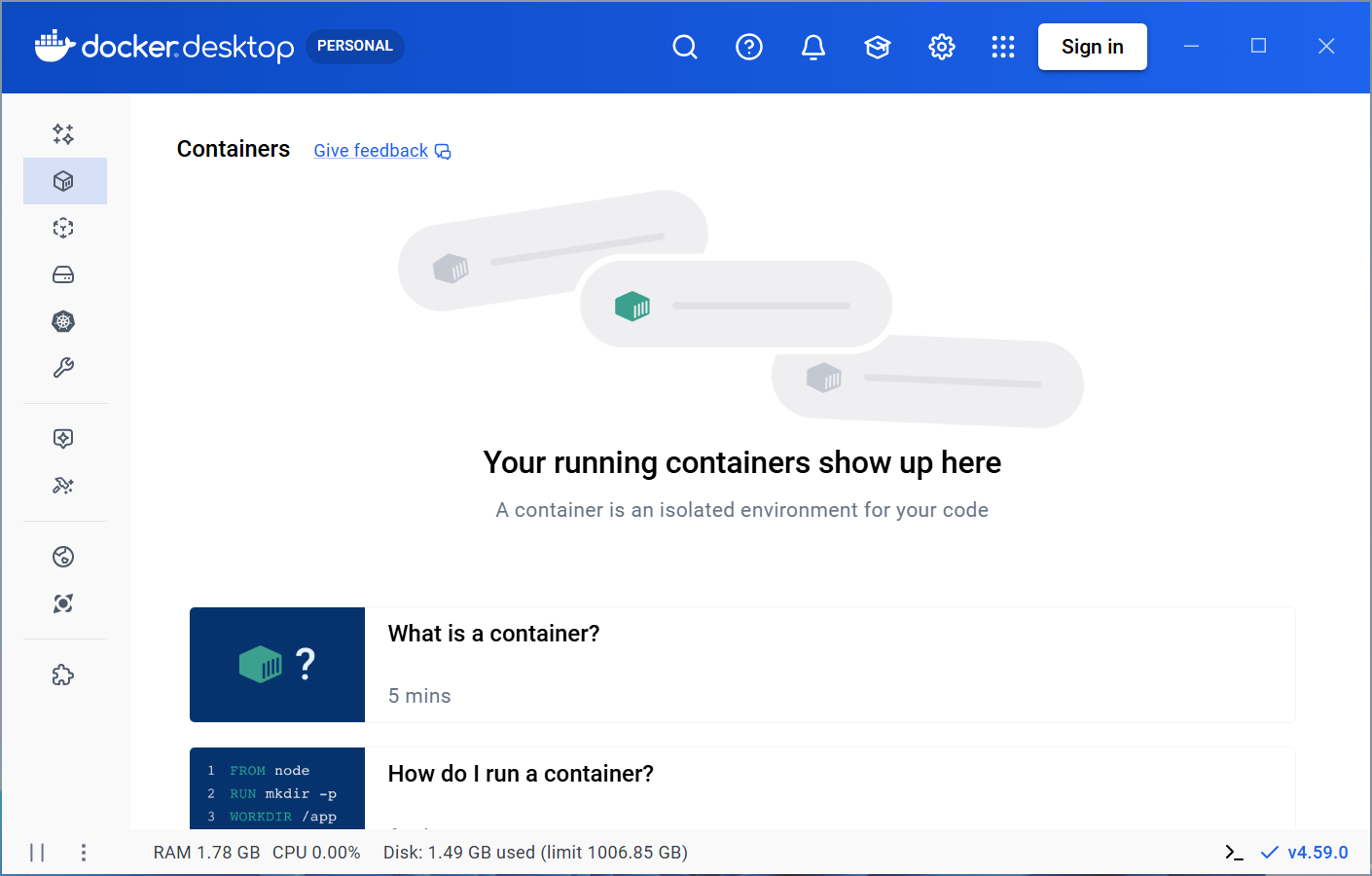Open Extensions via the puzzle piece icon
1372x876 pixels.
pos(63,675)
